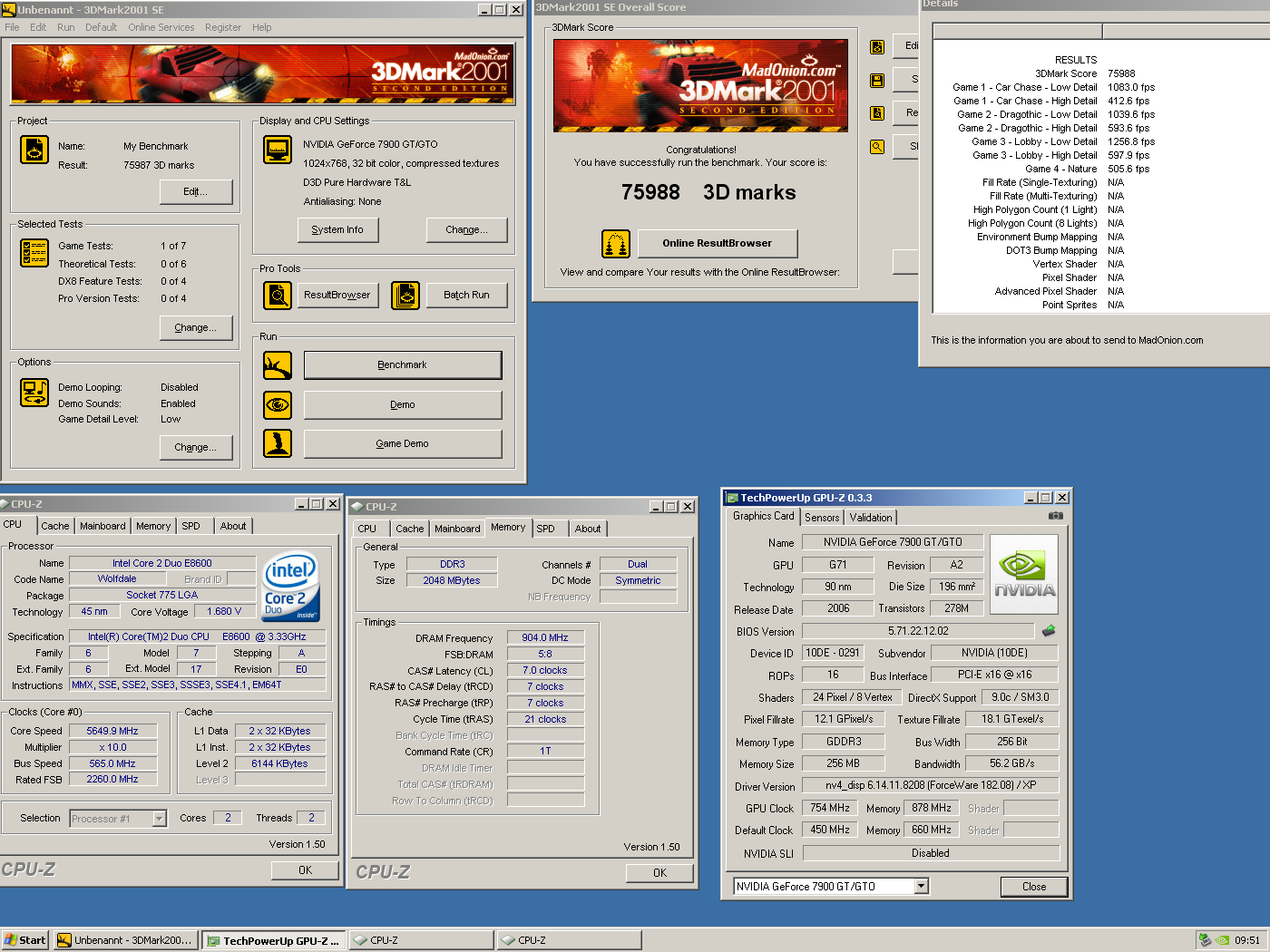Click the magnifier show details icon
The width and height of the screenshot is (1270, 952).
coord(877,146)
